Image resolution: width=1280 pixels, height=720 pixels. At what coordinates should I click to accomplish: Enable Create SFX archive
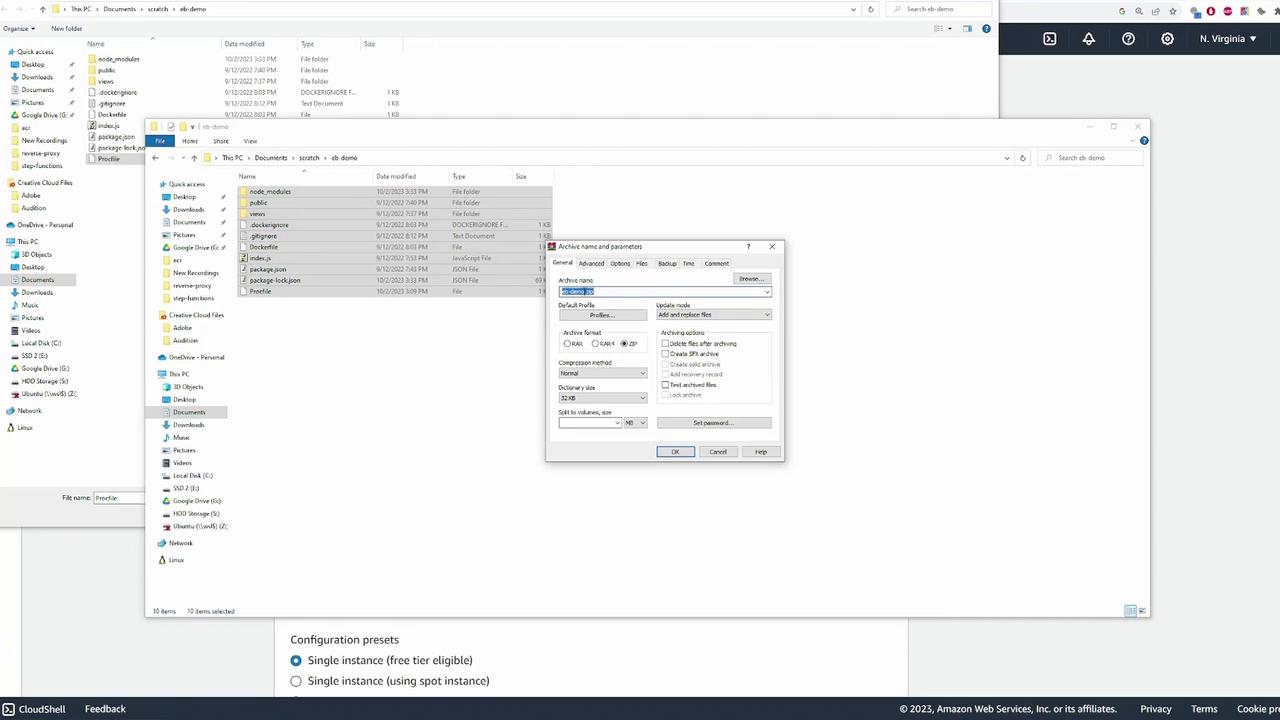click(x=665, y=354)
